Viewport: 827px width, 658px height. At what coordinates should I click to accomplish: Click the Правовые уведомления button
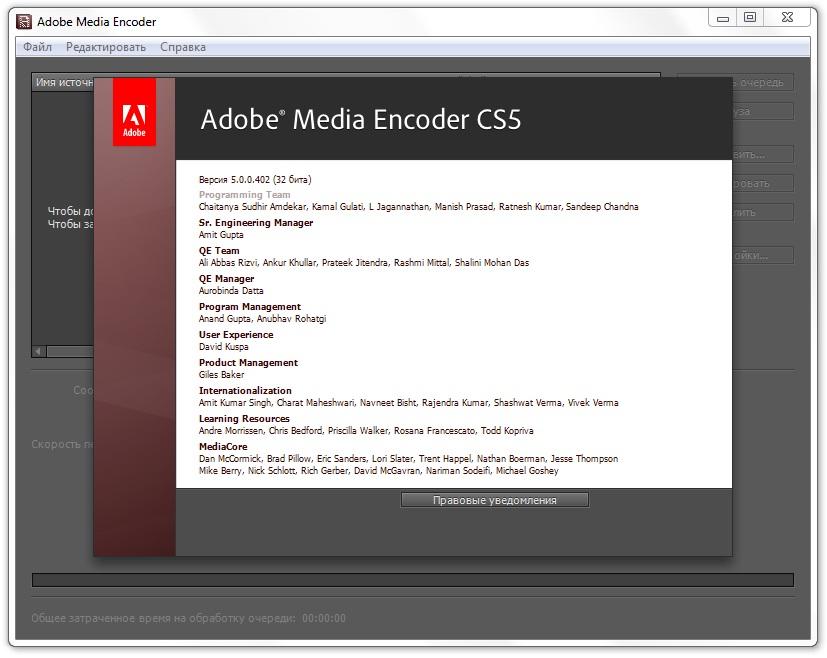[x=494, y=500]
